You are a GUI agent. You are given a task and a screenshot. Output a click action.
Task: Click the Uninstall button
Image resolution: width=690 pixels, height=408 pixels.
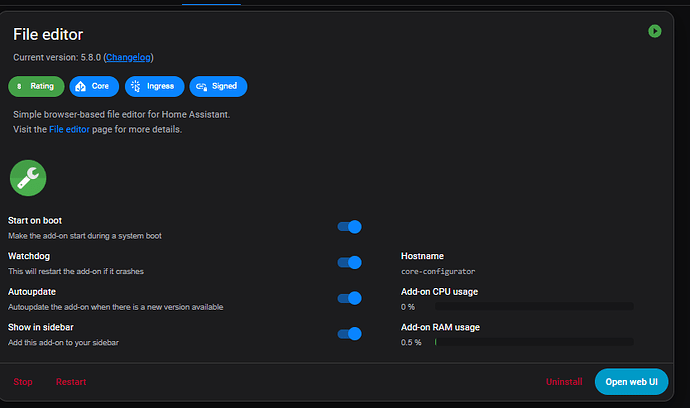pos(564,382)
